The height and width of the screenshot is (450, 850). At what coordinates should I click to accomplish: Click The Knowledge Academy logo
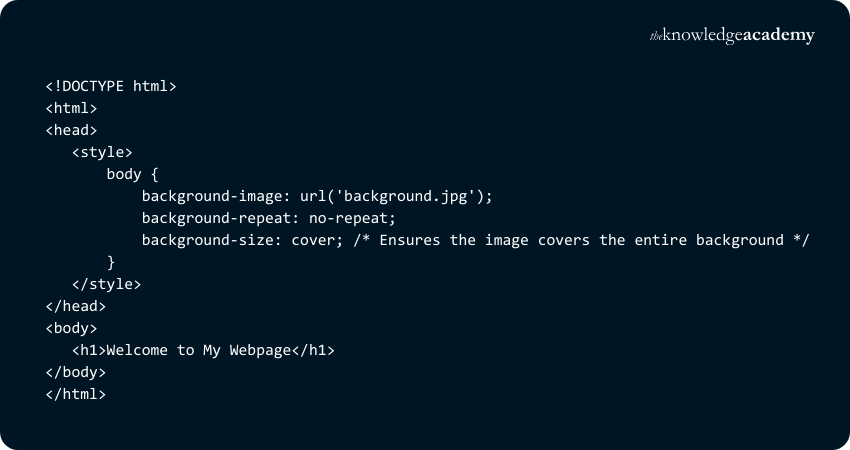pyautogui.click(x=732, y=35)
